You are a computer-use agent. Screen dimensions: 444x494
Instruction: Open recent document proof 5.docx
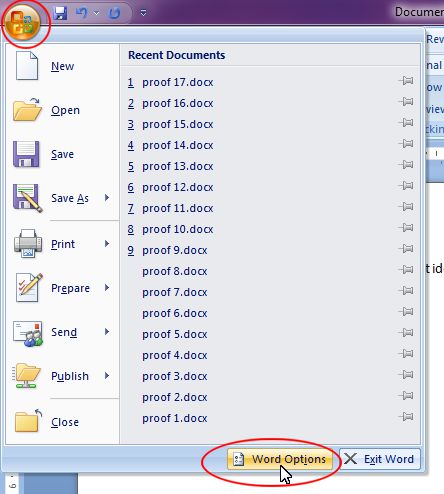(x=175, y=334)
